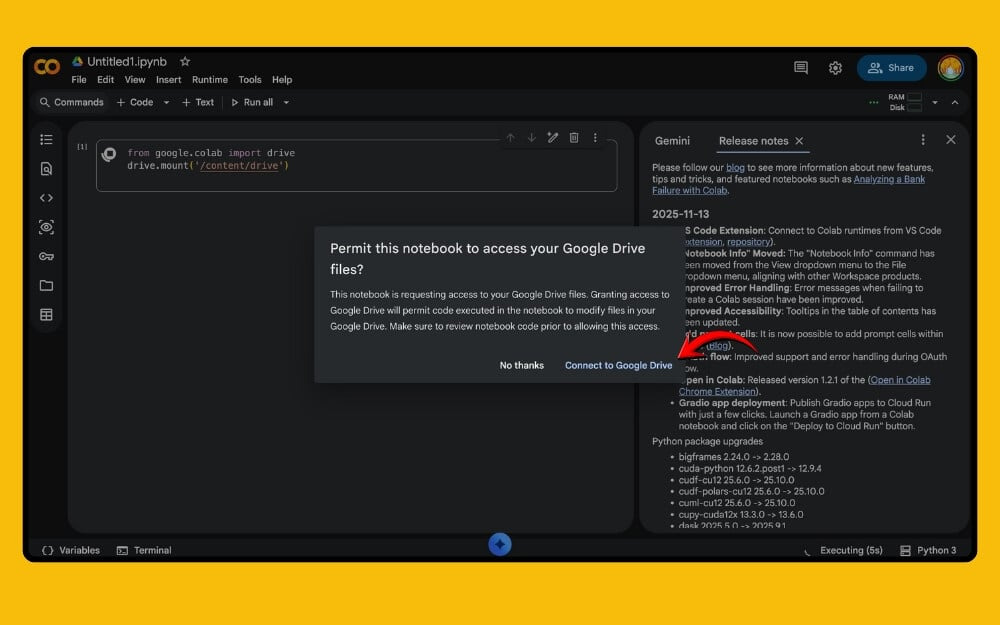
Task: Open the Variables panel
Action: [71, 550]
